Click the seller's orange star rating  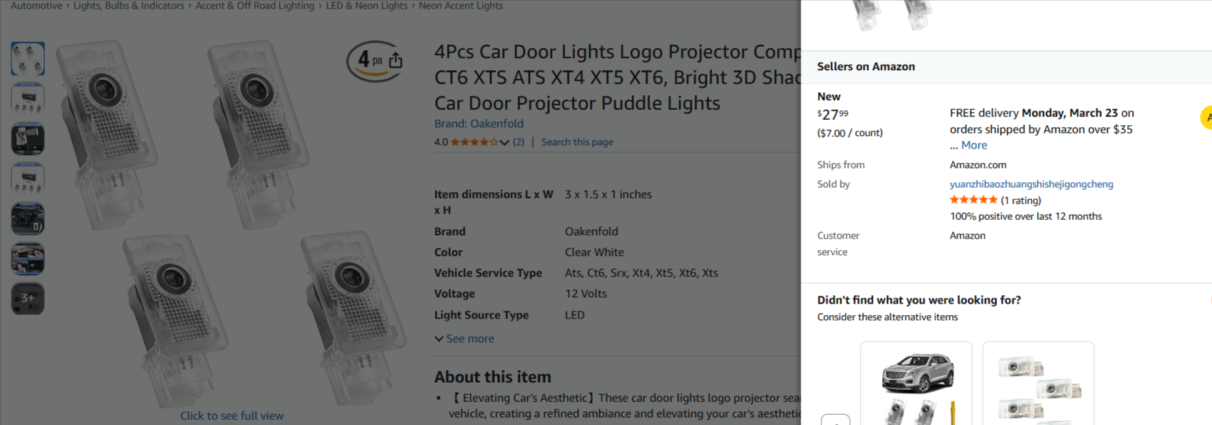click(x=973, y=200)
